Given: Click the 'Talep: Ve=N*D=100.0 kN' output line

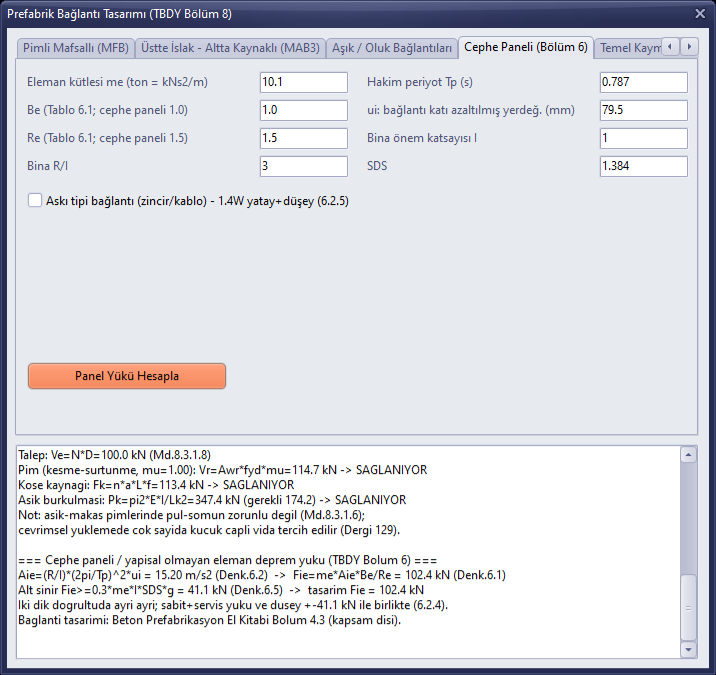Looking at the screenshot, I should pyautogui.click(x=115, y=455).
